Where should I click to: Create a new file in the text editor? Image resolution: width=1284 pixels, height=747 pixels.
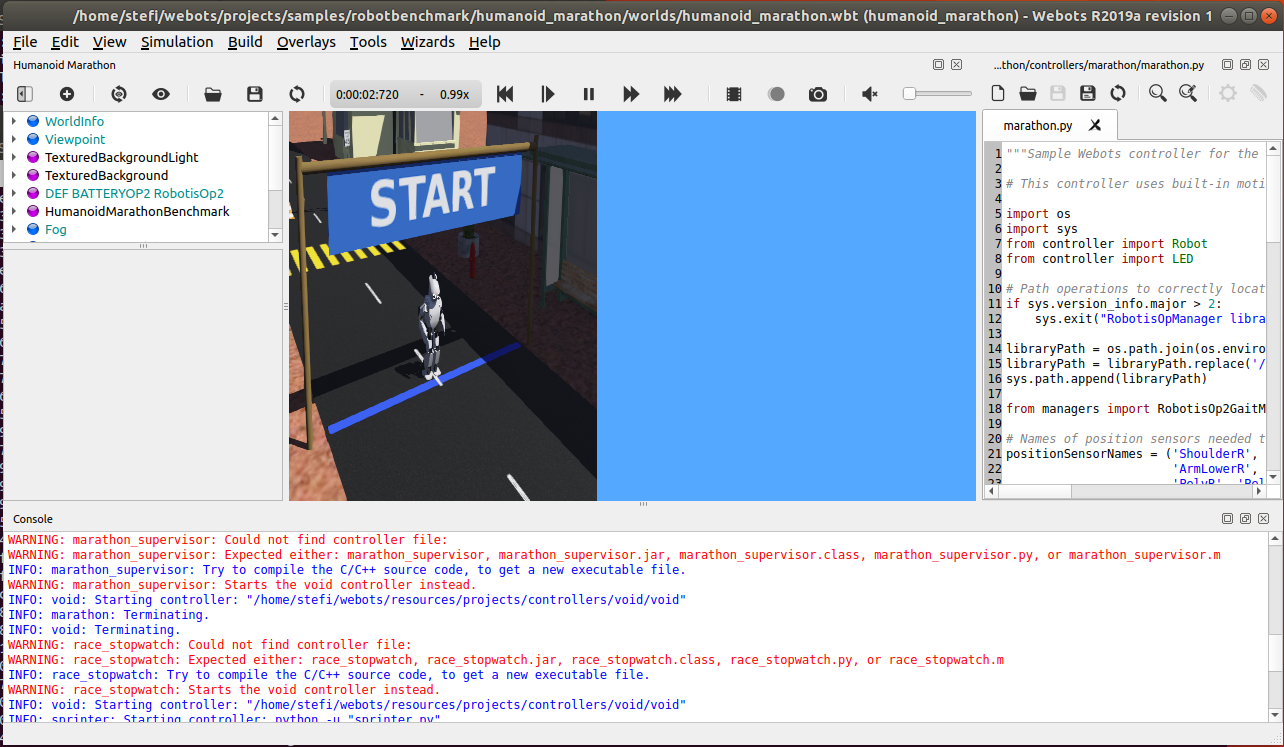(x=997, y=93)
